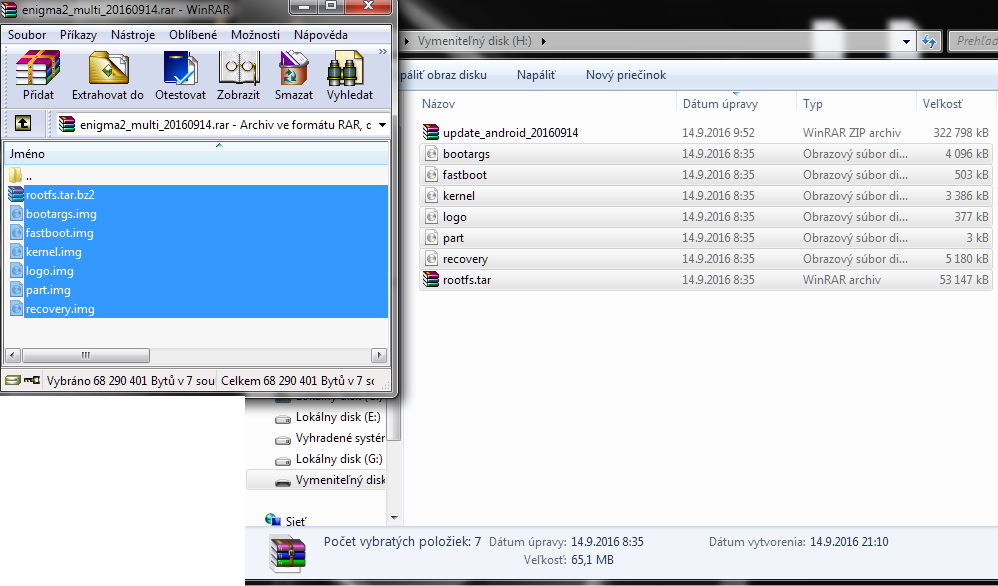The width and height of the screenshot is (998, 586).
Task: Click navigation pane scrollbar down arrow
Action: pyautogui.click(x=394, y=519)
